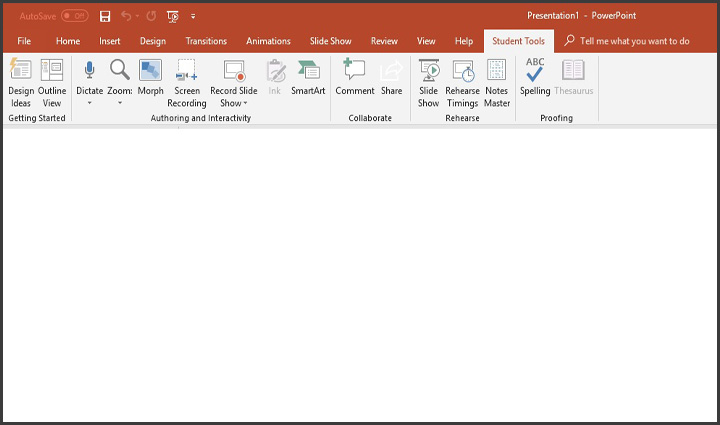Open the Undo history dropdown arrow
The width and height of the screenshot is (720, 425).
[137, 16]
